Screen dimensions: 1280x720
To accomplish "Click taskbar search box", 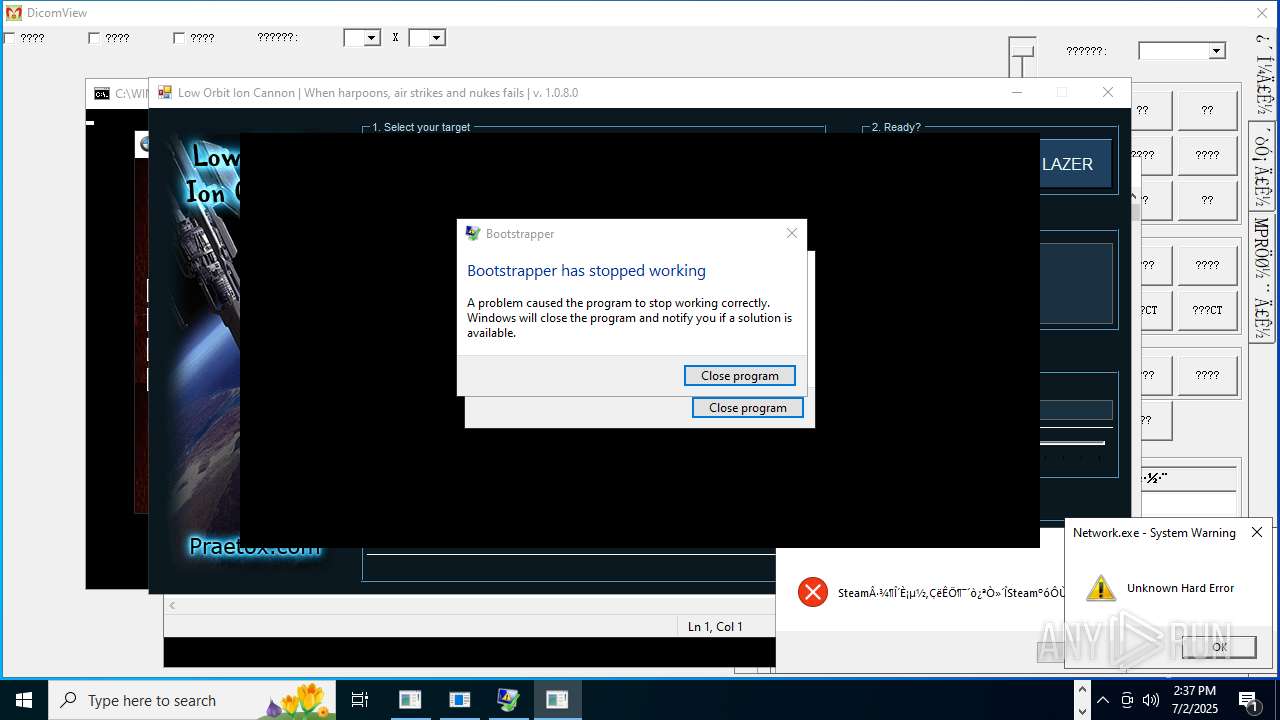I will (x=192, y=700).
